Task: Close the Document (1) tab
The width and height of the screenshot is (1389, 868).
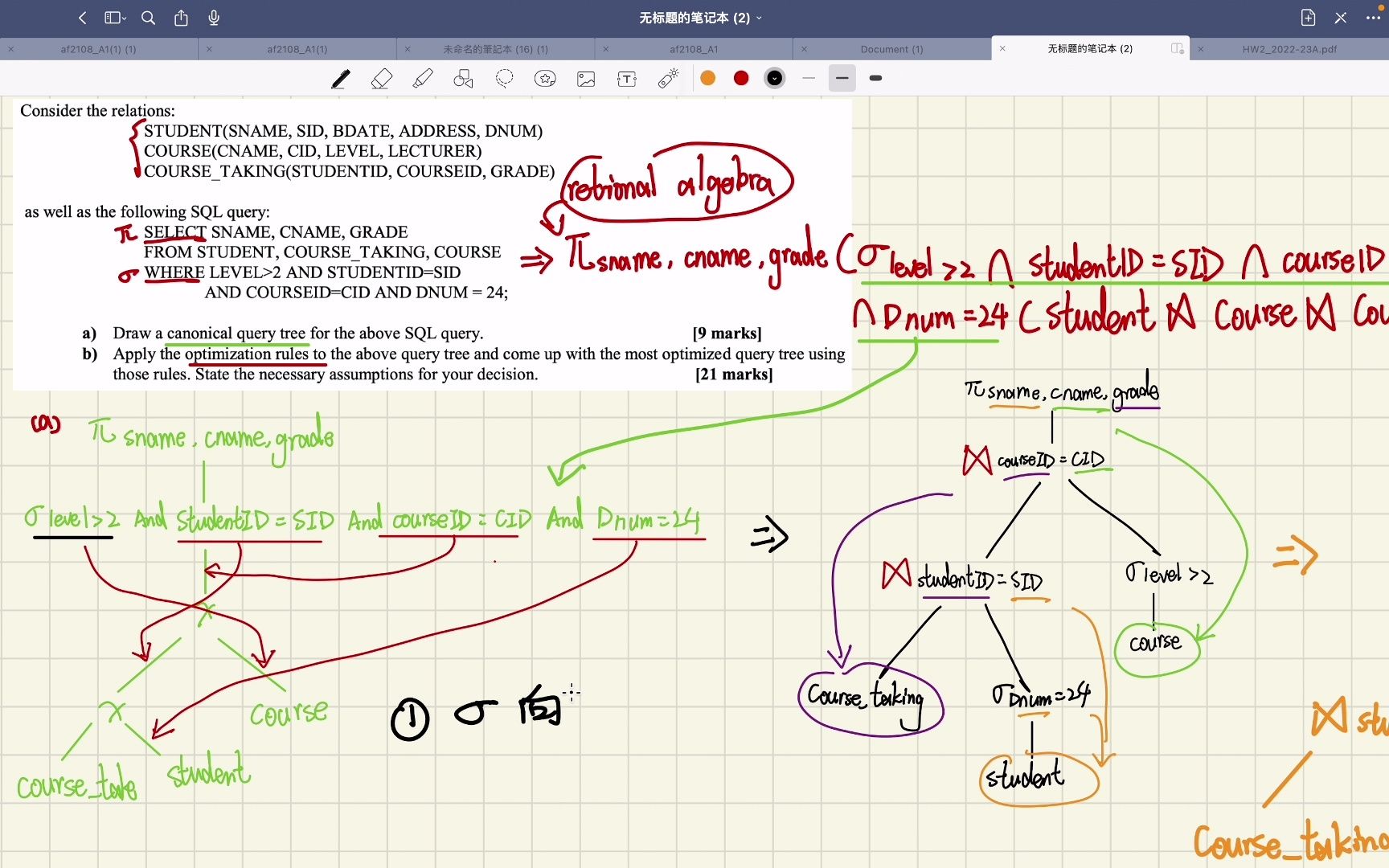Action: pyautogui.click(x=804, y=49)
